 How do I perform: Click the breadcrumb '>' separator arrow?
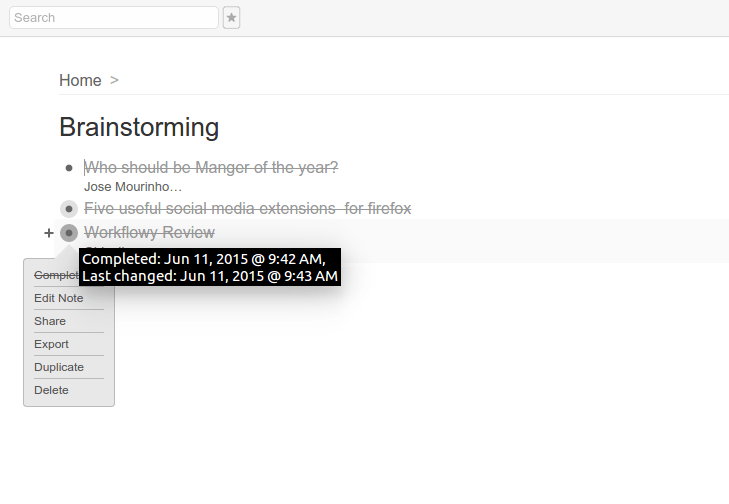(114, 80)
